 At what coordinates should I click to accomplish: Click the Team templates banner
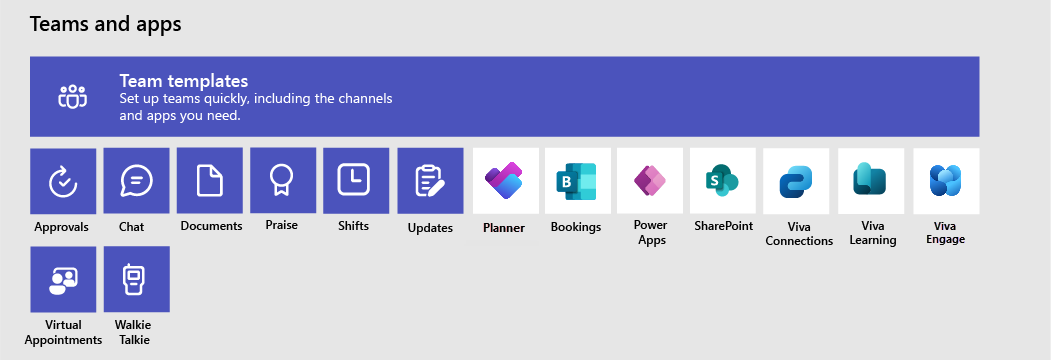pos(505,97)
